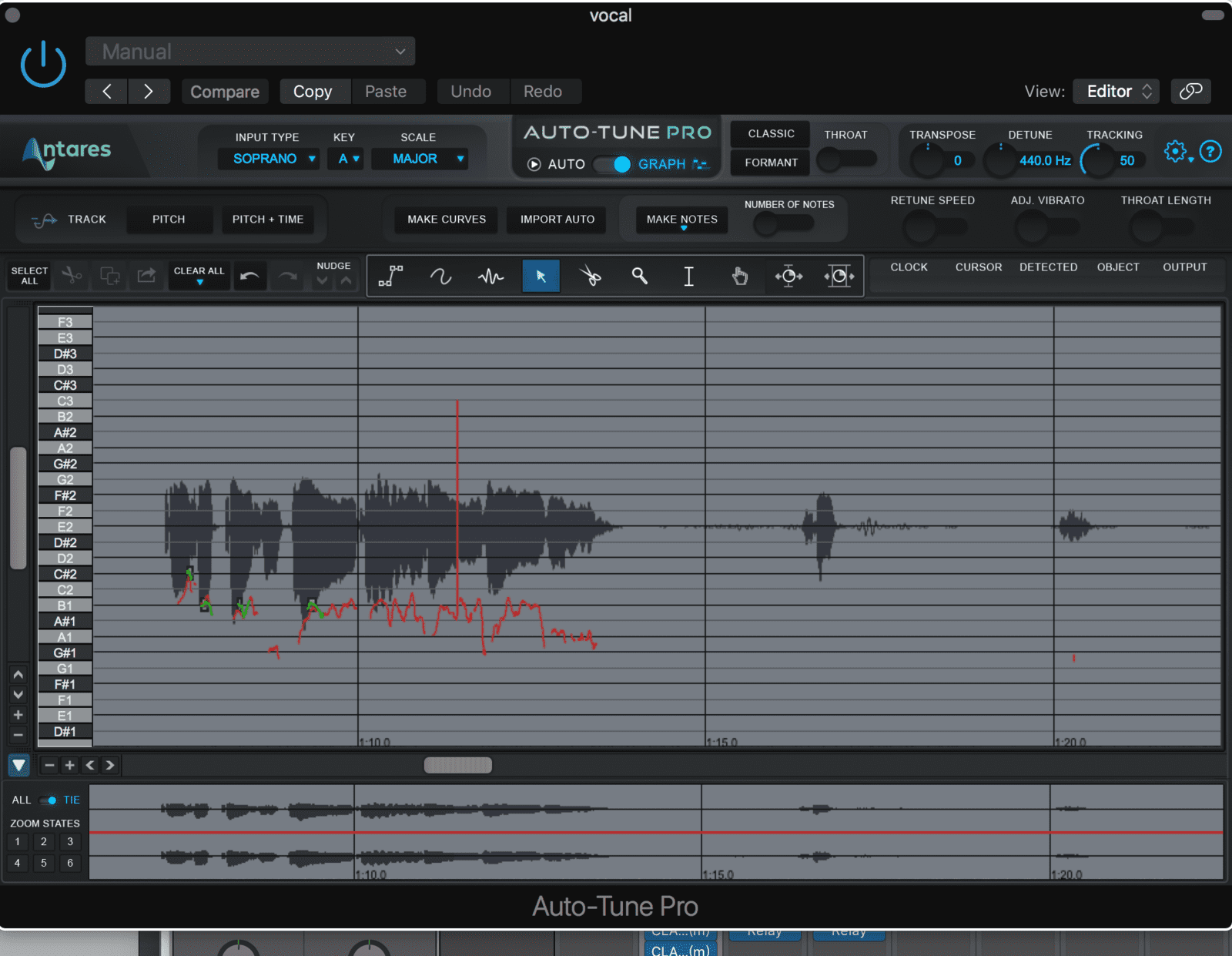This screenshot has width=1232, height=956.
Task: Nudge the selection up
Action: pyautogui.click(x=346, y=281)
